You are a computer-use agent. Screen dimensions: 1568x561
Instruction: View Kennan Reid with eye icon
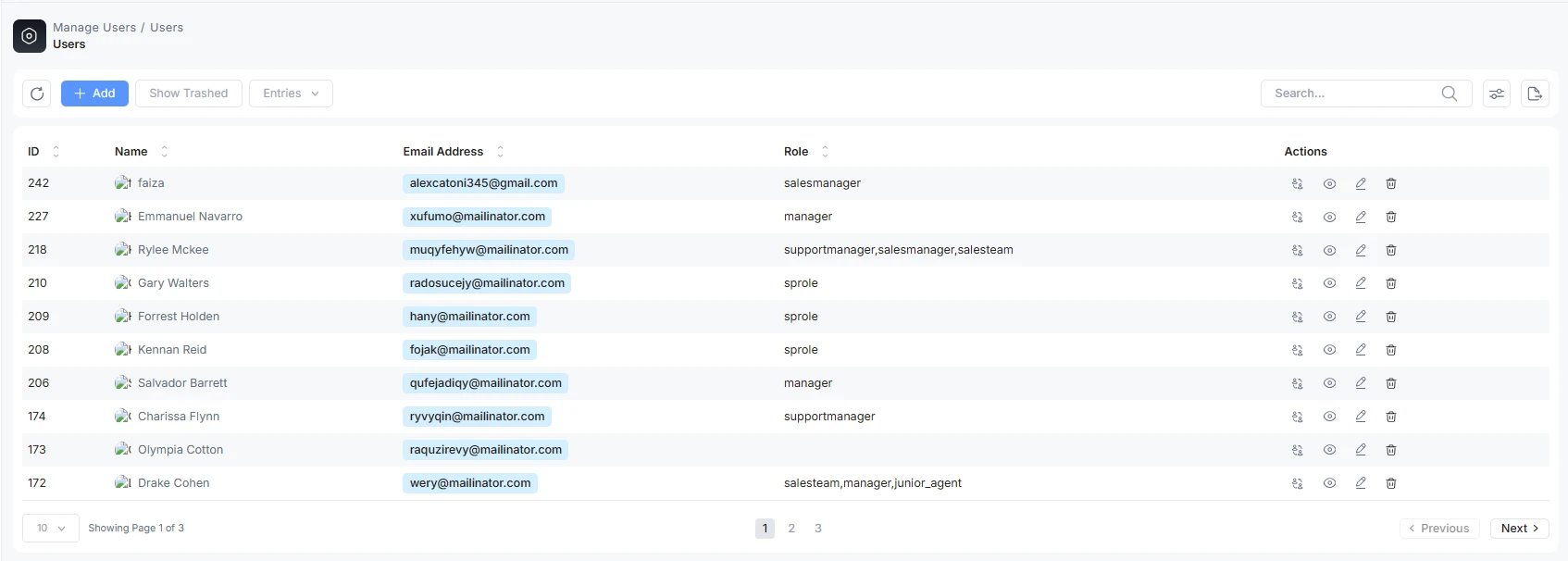pyautogui.click(x=1329, y=350)
